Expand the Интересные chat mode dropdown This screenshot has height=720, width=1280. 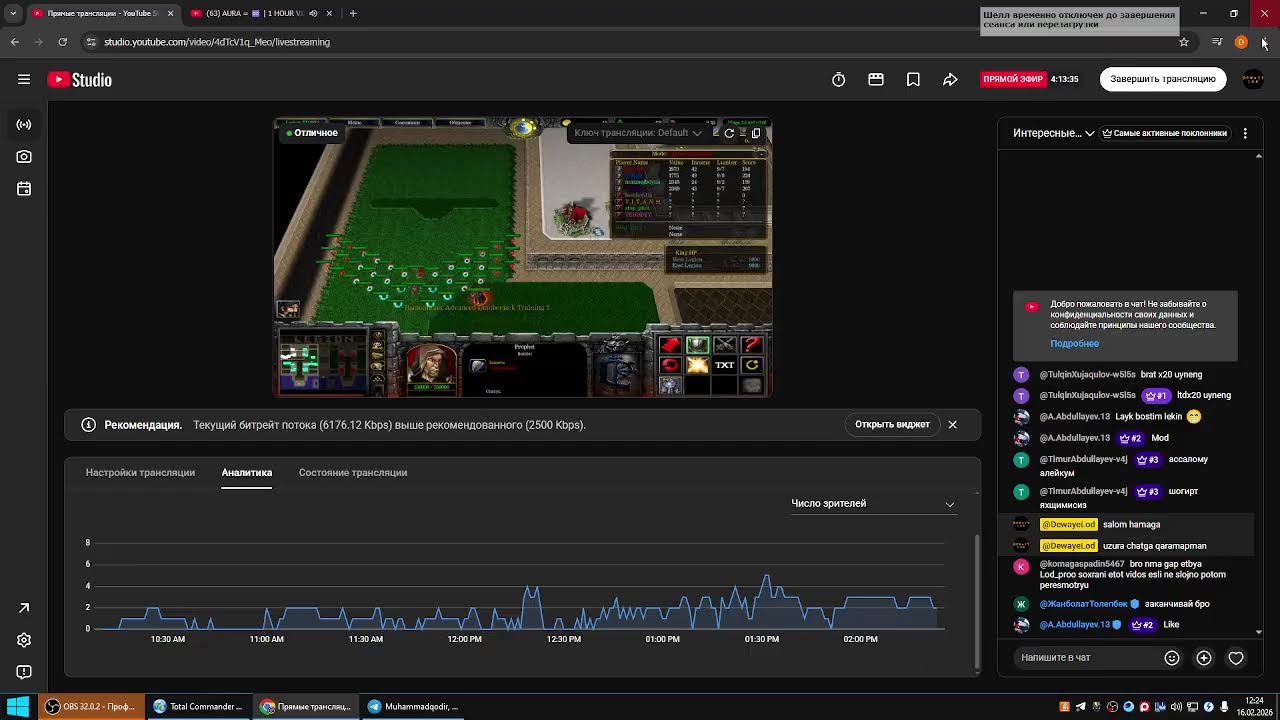pos(1054,133)
